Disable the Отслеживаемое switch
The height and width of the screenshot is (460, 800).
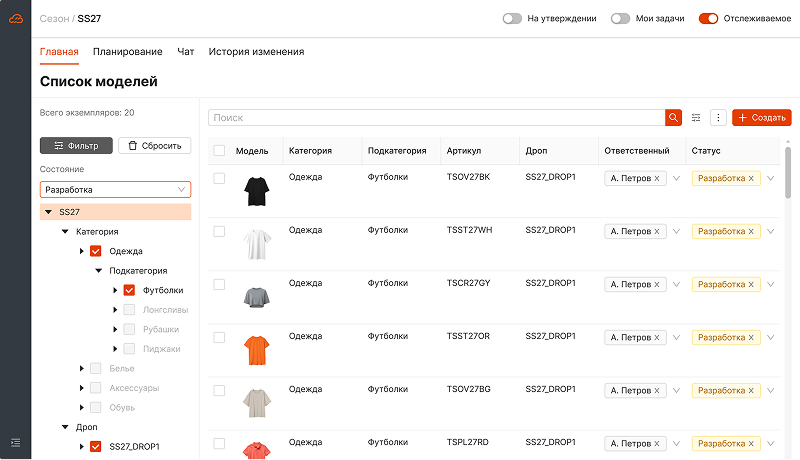tap(708, 19)
